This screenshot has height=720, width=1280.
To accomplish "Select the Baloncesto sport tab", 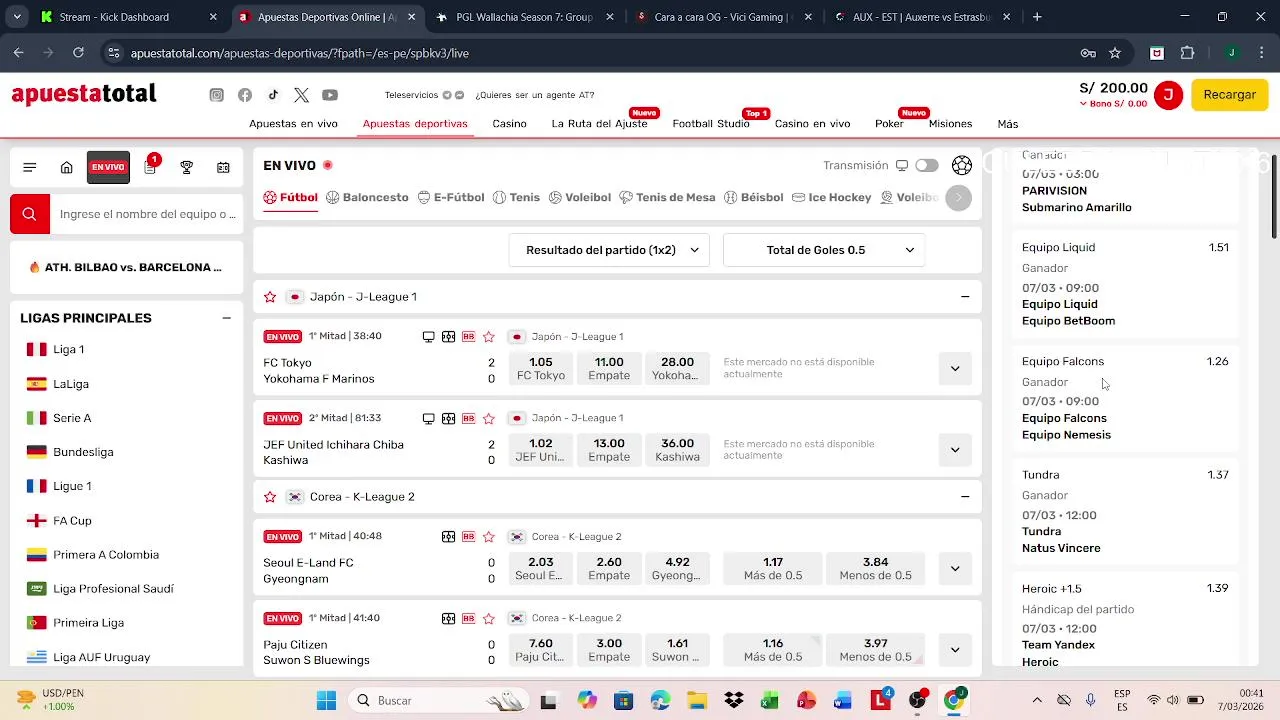I will coord(367,198).
